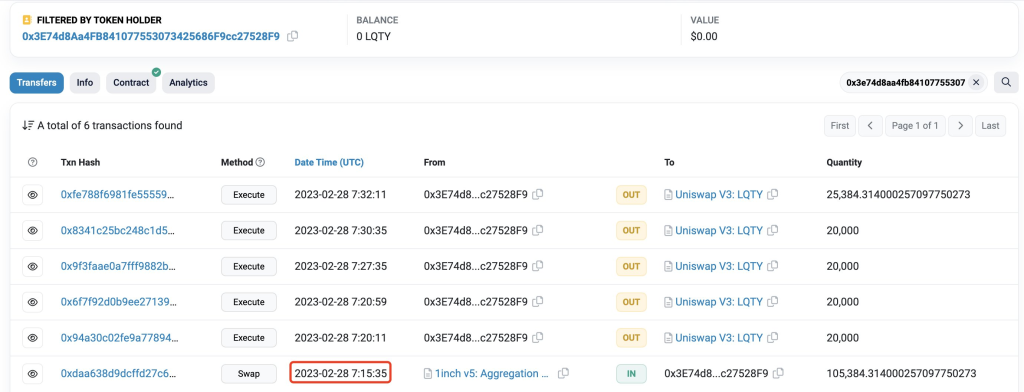The height and width of the screenshot is (392, 1024).
Task: Open transaction 0xdaa638d9dcffd27c6...
Action: (118, 374)
